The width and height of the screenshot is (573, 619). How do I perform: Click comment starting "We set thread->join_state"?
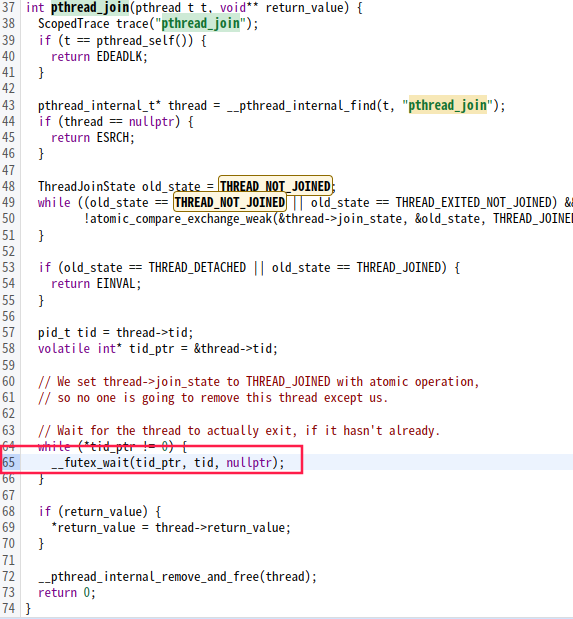tap(259, 382)
